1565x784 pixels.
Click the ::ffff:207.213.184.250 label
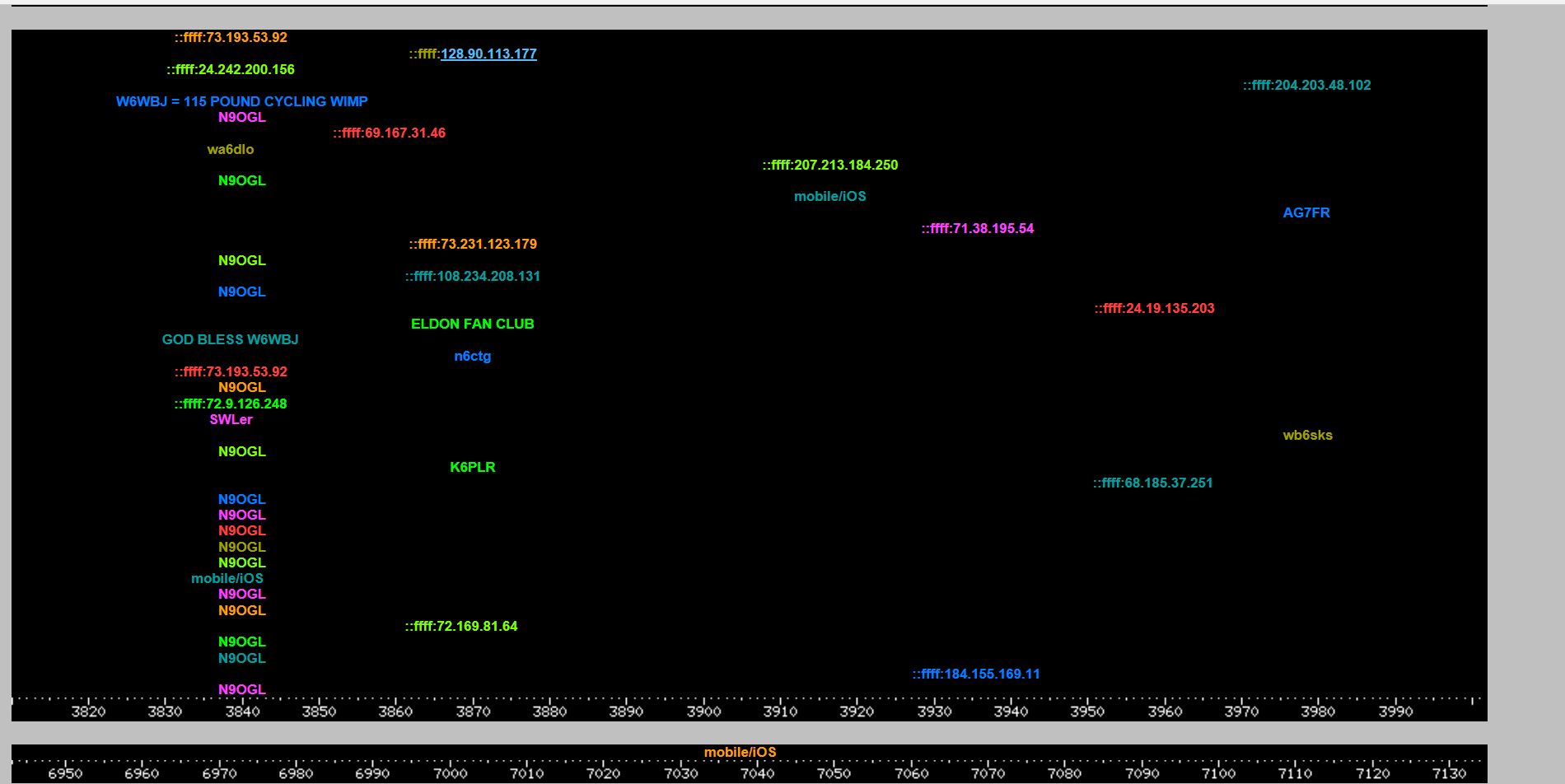(x=830, y=165)
